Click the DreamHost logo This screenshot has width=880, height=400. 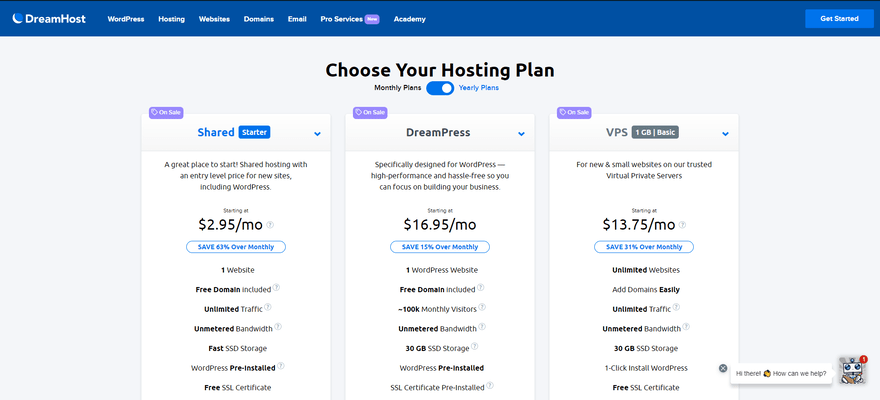tap(49, 19)
